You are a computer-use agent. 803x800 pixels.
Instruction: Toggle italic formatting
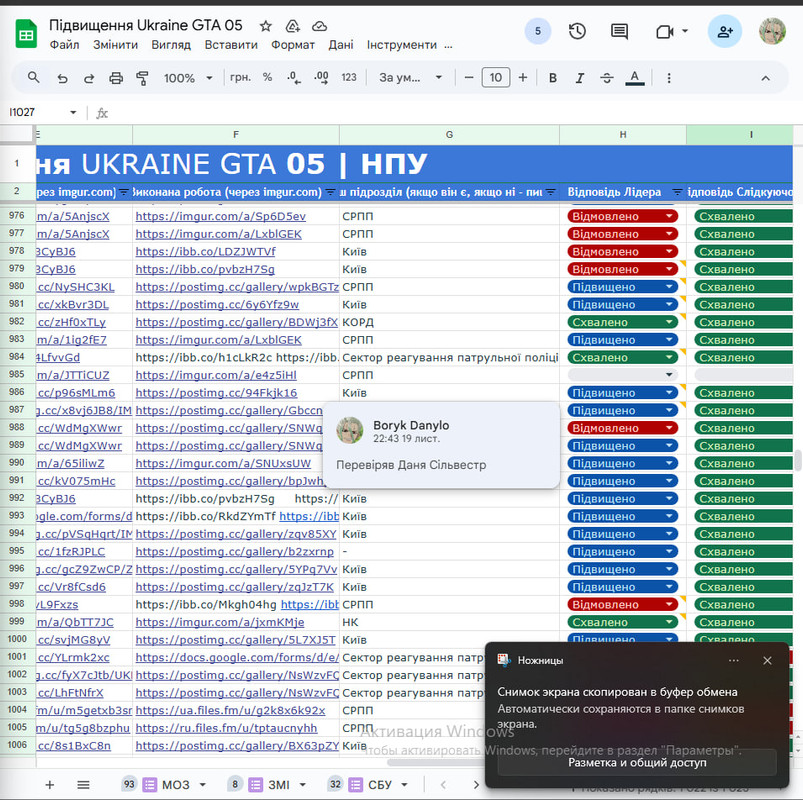pos(579,78)
